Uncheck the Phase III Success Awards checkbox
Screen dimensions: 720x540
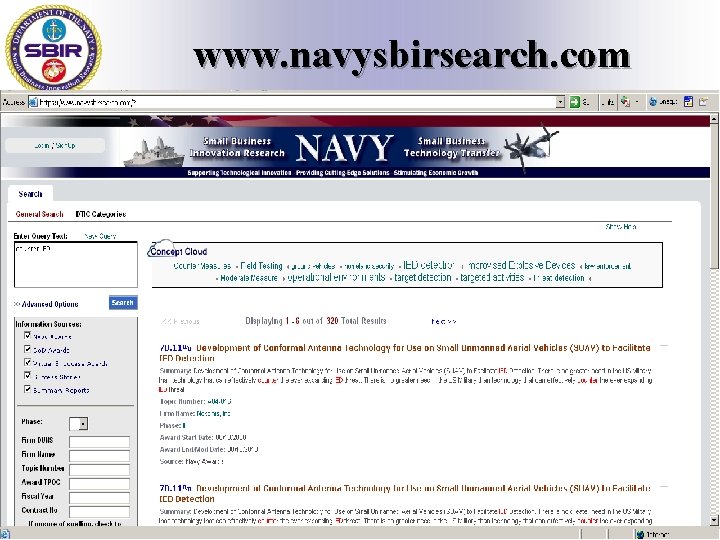click(x=28, y=362)
